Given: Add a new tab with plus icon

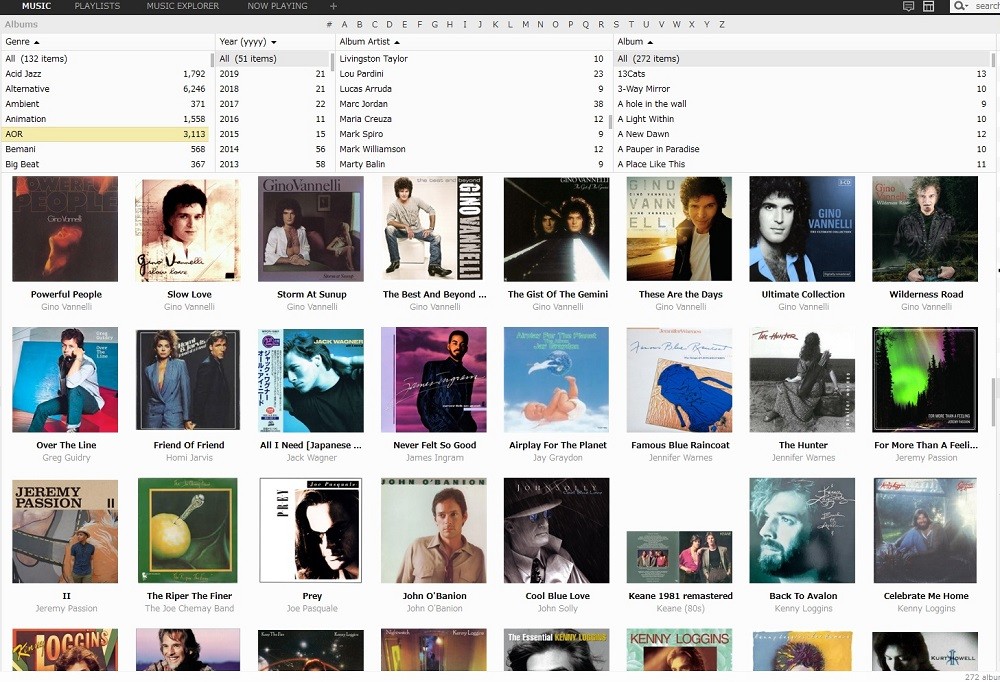Looking at the screenshot, I should 333,6.
